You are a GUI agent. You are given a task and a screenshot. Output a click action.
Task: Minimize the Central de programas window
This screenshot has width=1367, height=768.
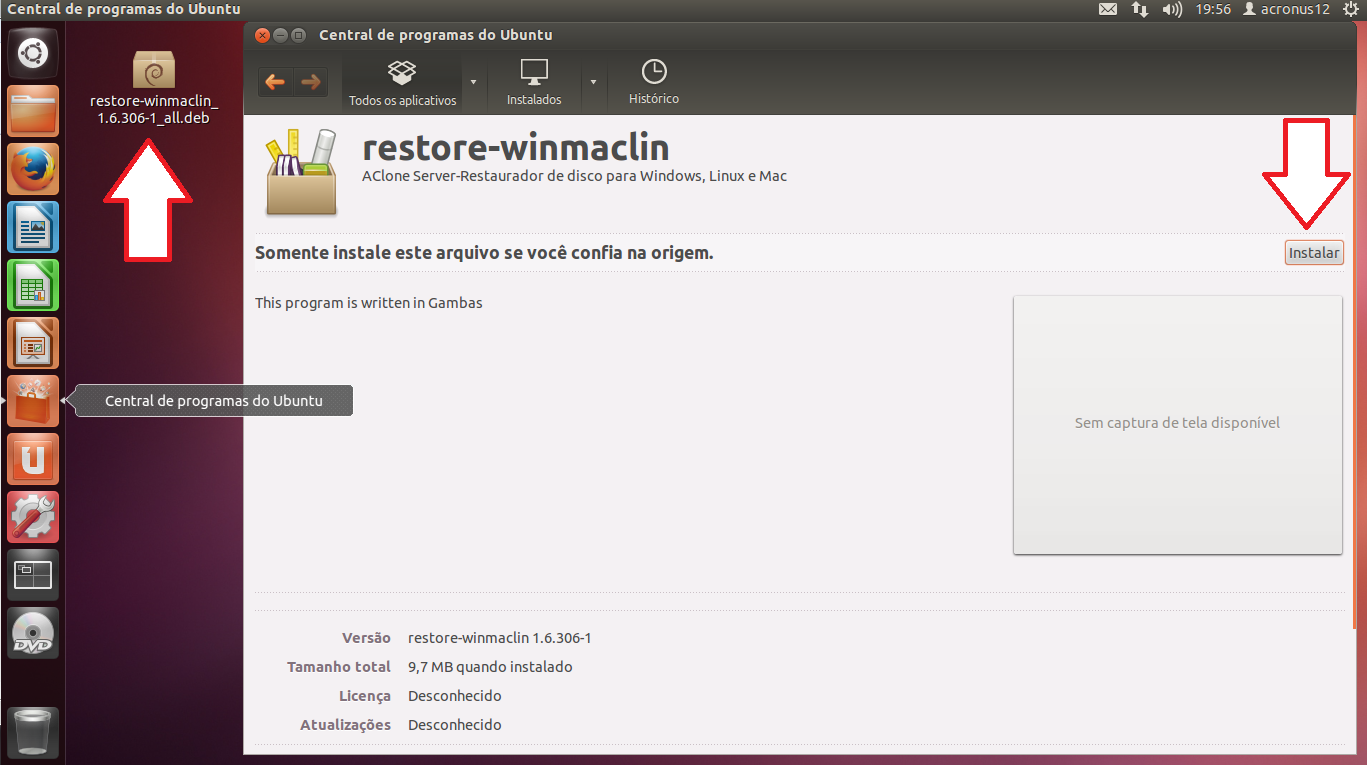coord(281,35)
